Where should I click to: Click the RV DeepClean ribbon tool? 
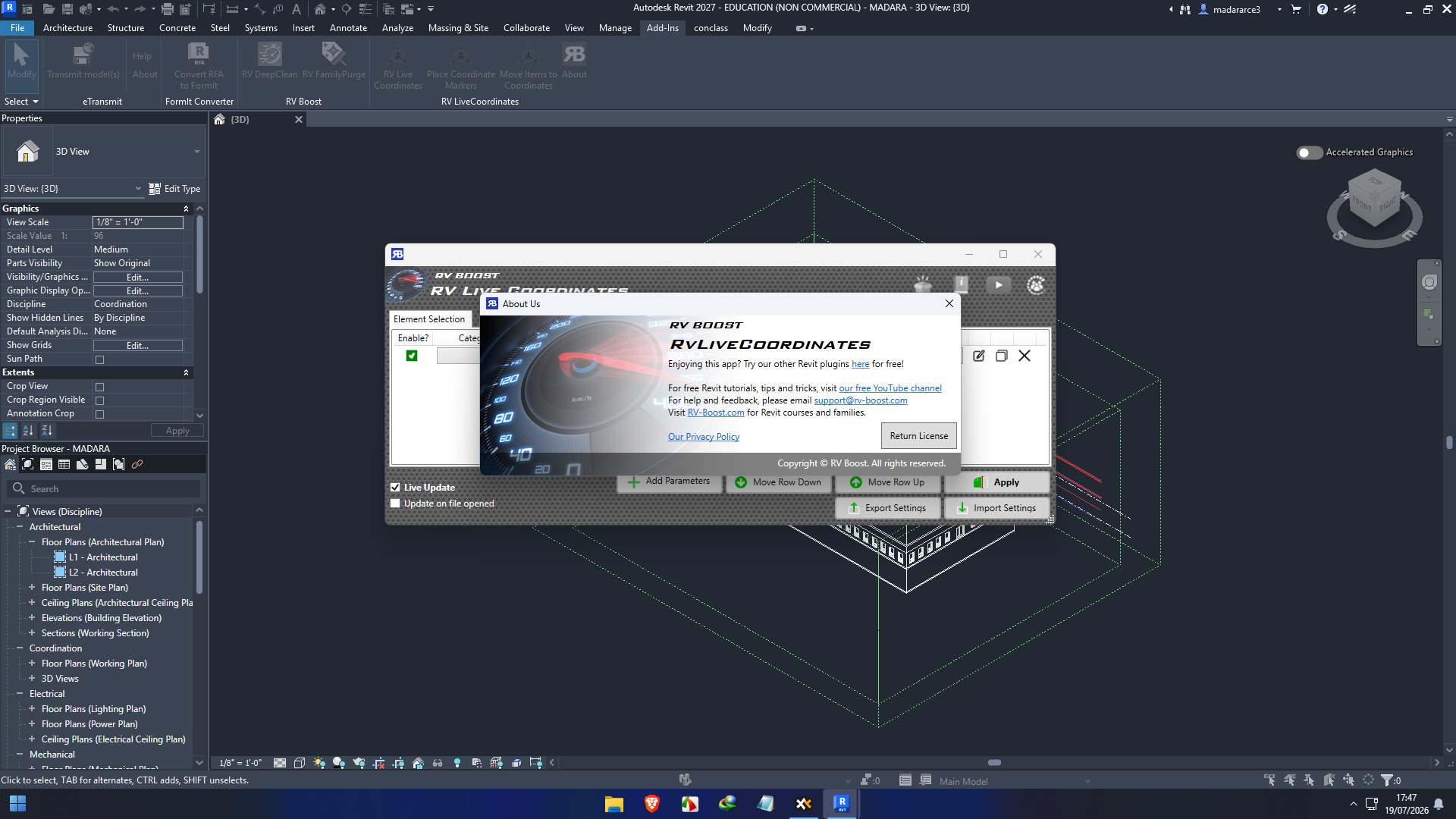(269, 61)
